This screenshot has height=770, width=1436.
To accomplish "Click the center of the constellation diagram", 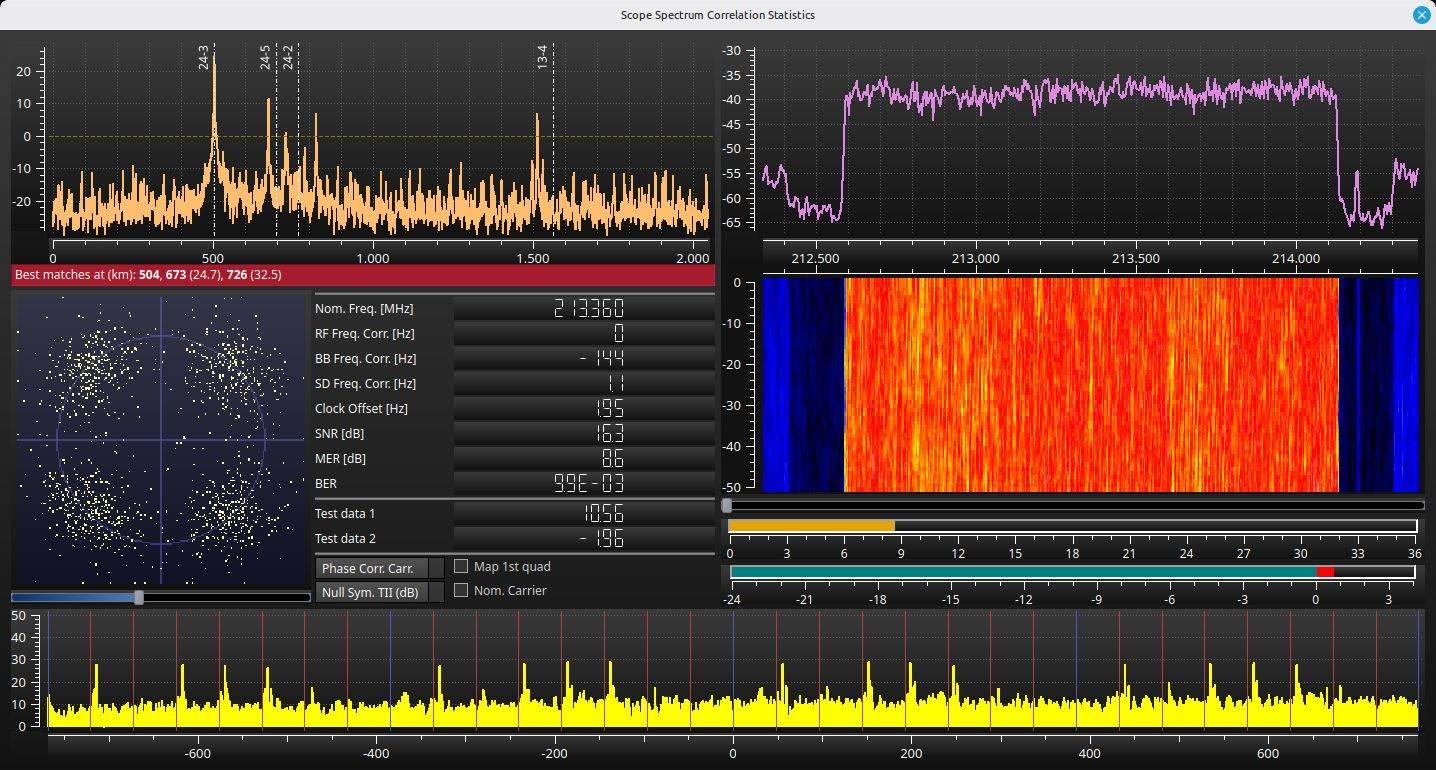I will pos(161,439).
